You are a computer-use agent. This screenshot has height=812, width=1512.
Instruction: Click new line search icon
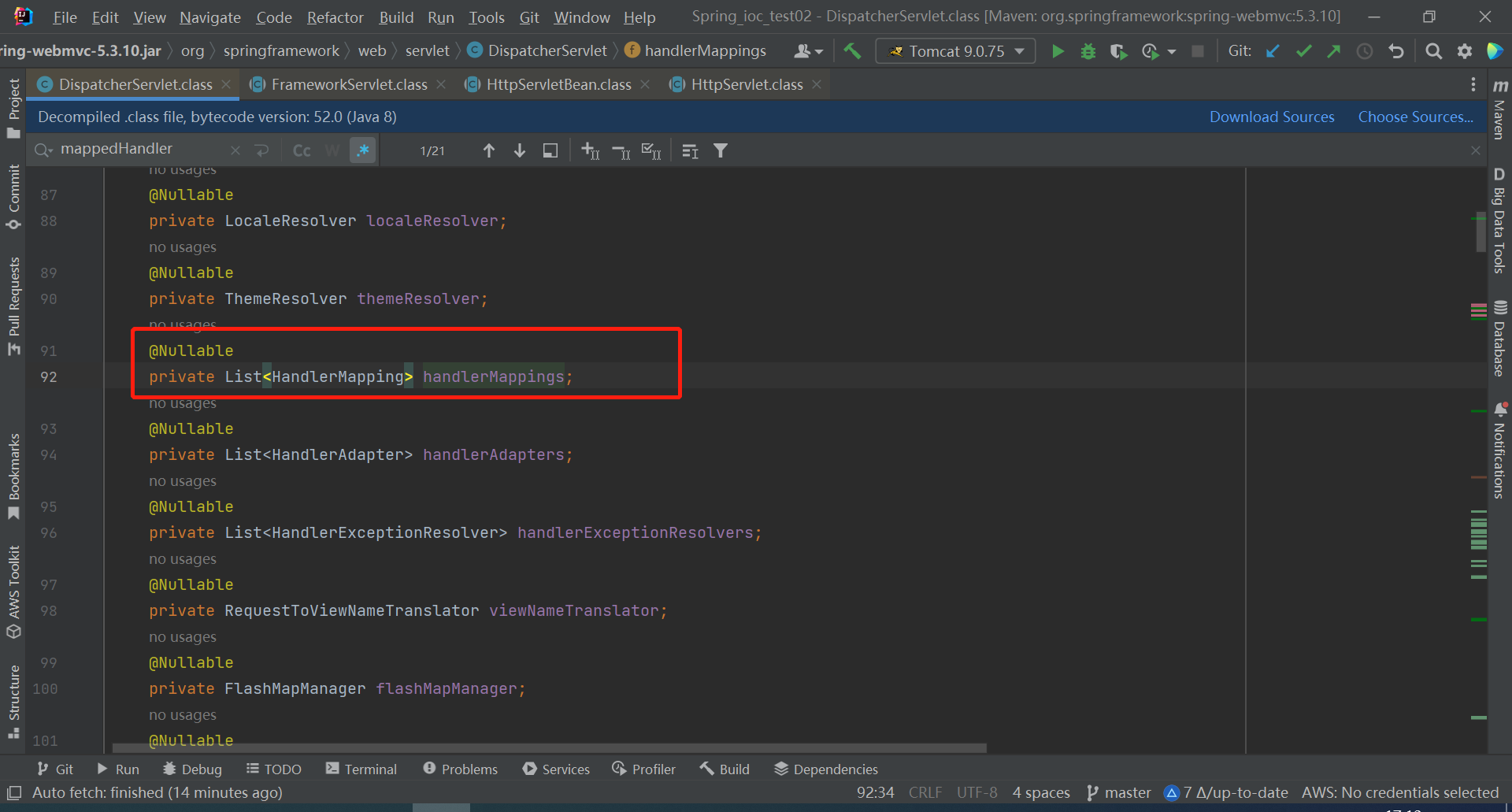point(262,150)
